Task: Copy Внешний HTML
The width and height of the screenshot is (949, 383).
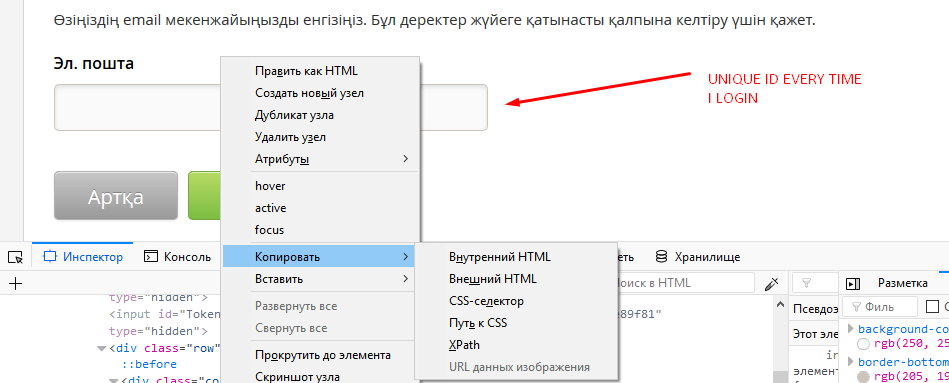Action: tap(516, 279)
